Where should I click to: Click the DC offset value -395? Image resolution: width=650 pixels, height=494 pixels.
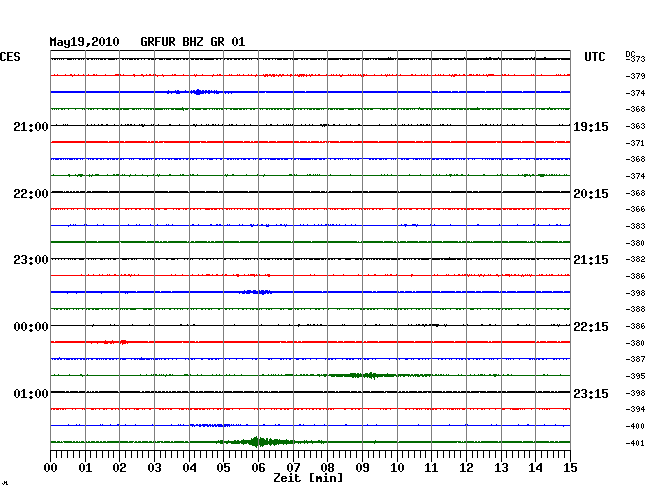635,376
